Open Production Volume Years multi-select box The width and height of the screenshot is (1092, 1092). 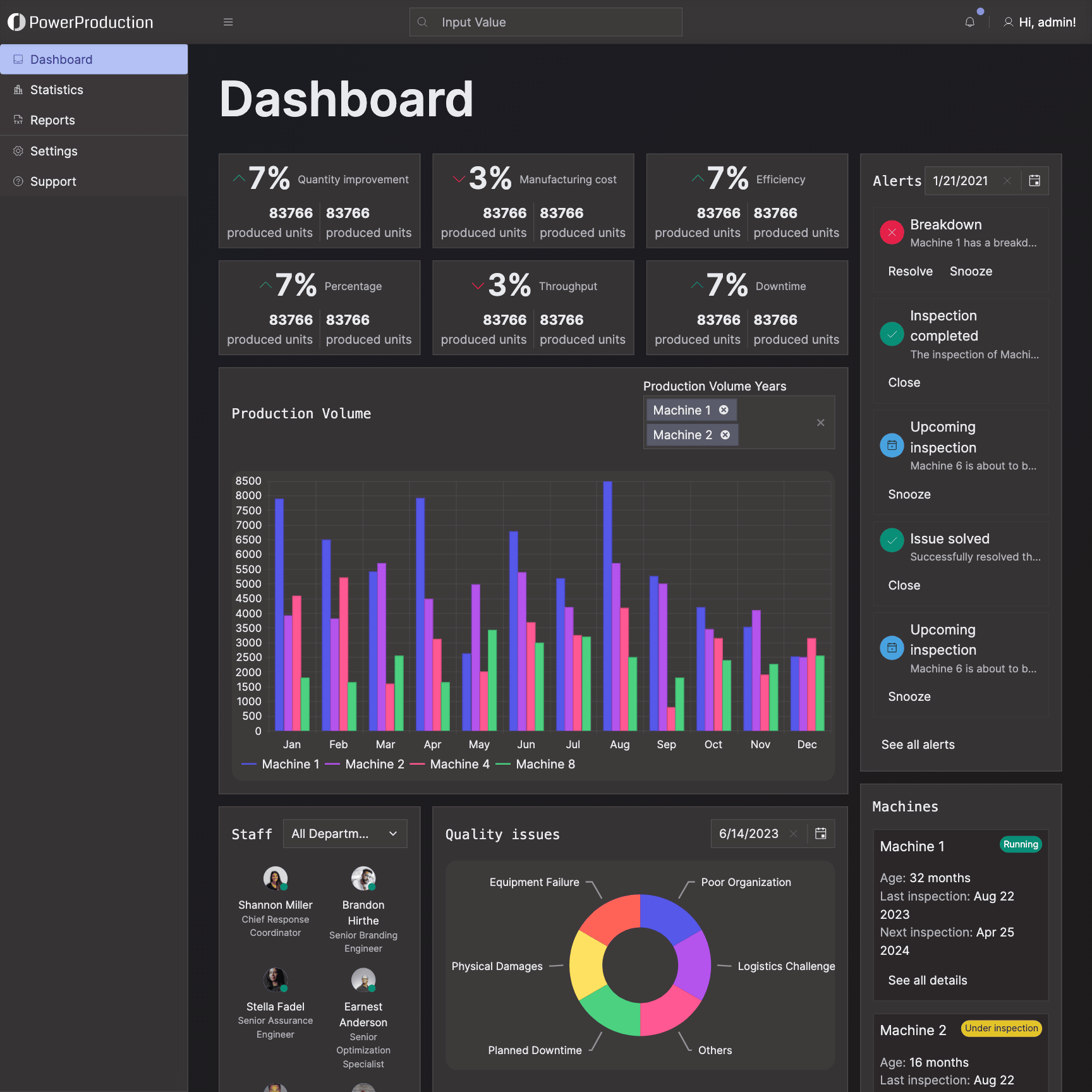(739, 422)
